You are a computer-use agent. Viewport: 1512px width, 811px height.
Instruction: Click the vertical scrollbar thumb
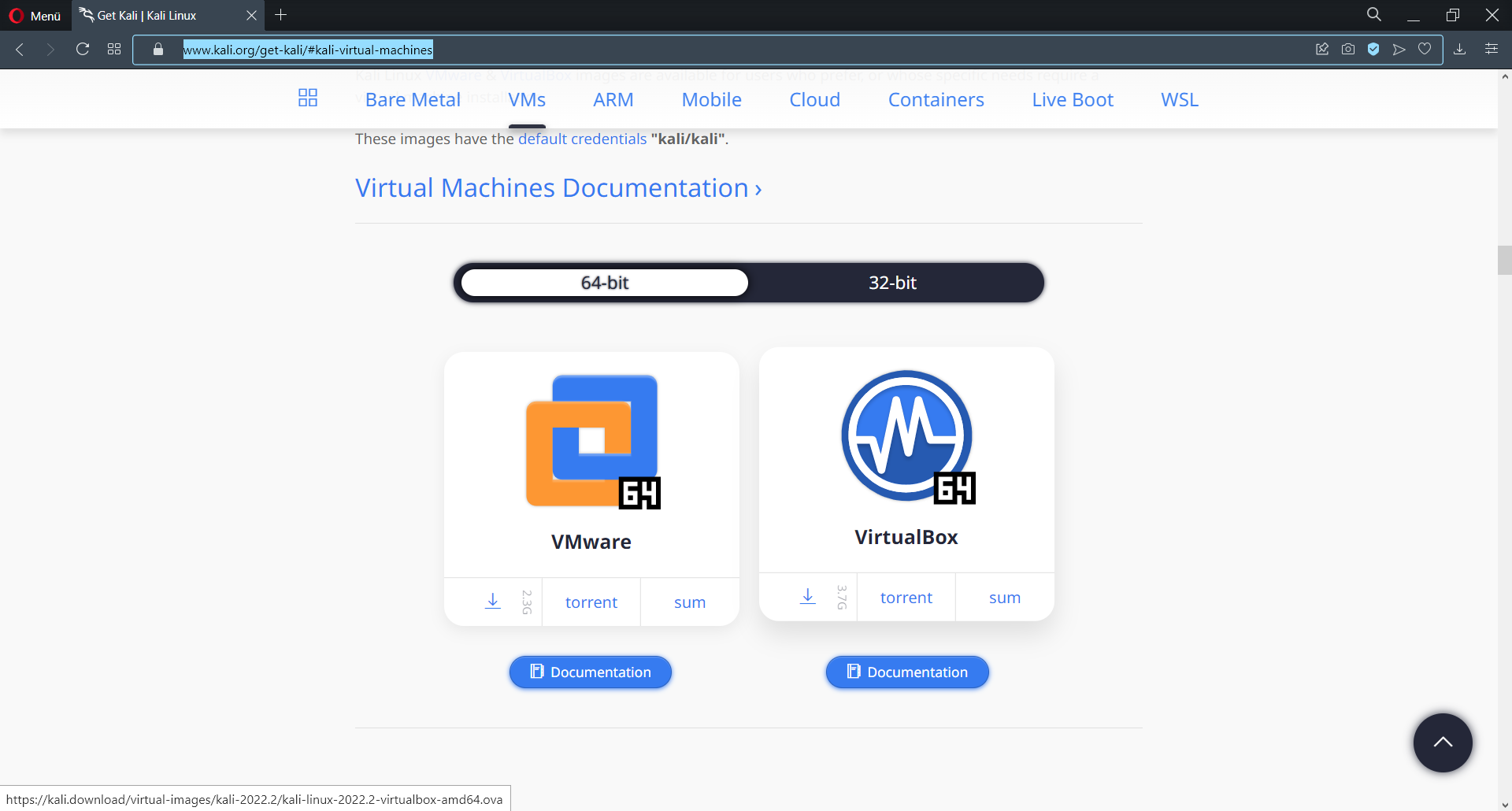(x=1505, y=260)
